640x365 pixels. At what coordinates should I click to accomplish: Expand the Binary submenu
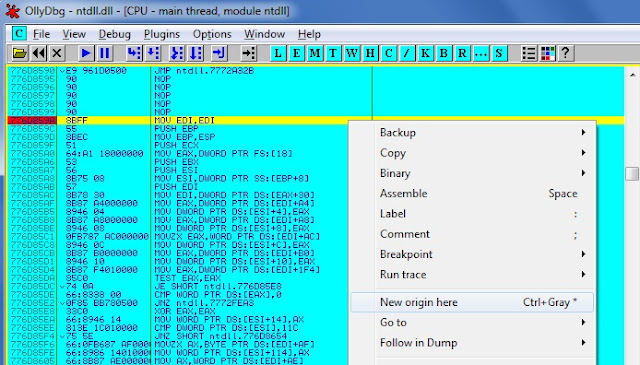tap(473, 173)
